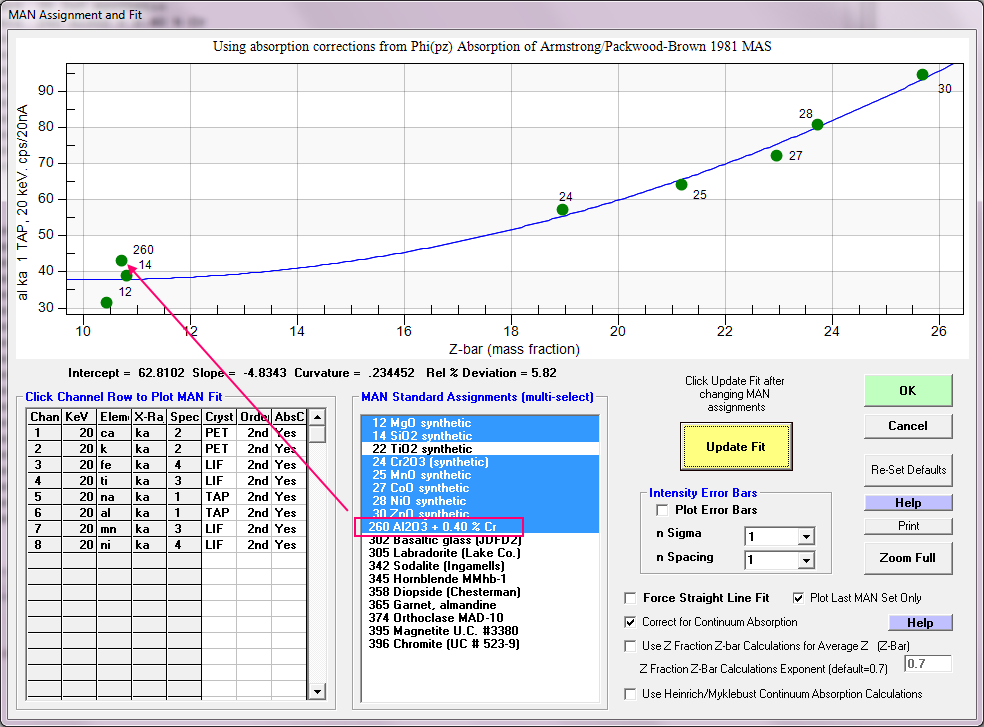Enable the Plot Error Bars checkbox
Screen dimensions: 984x727
click(663, 511)
